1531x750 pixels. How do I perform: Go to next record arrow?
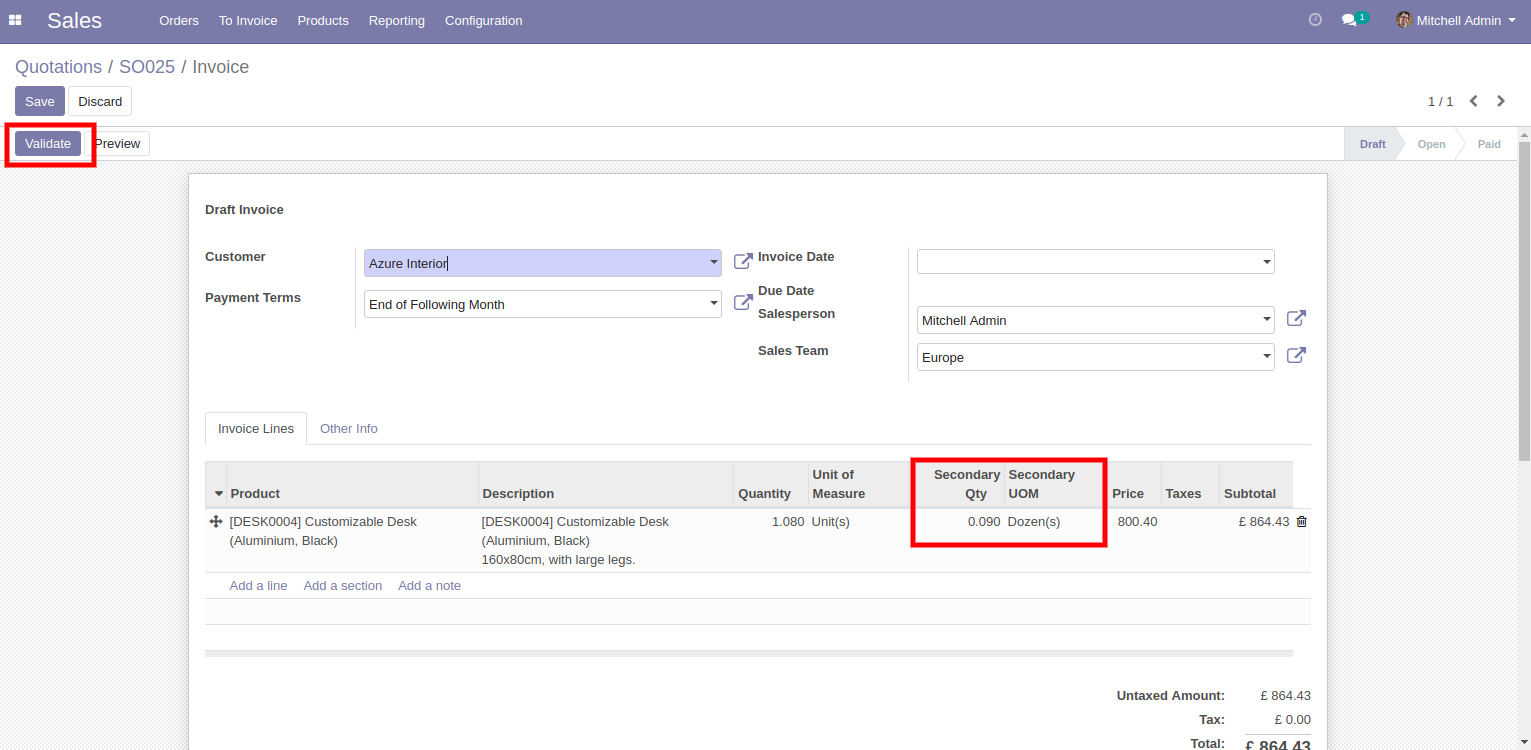(1501, 101)
